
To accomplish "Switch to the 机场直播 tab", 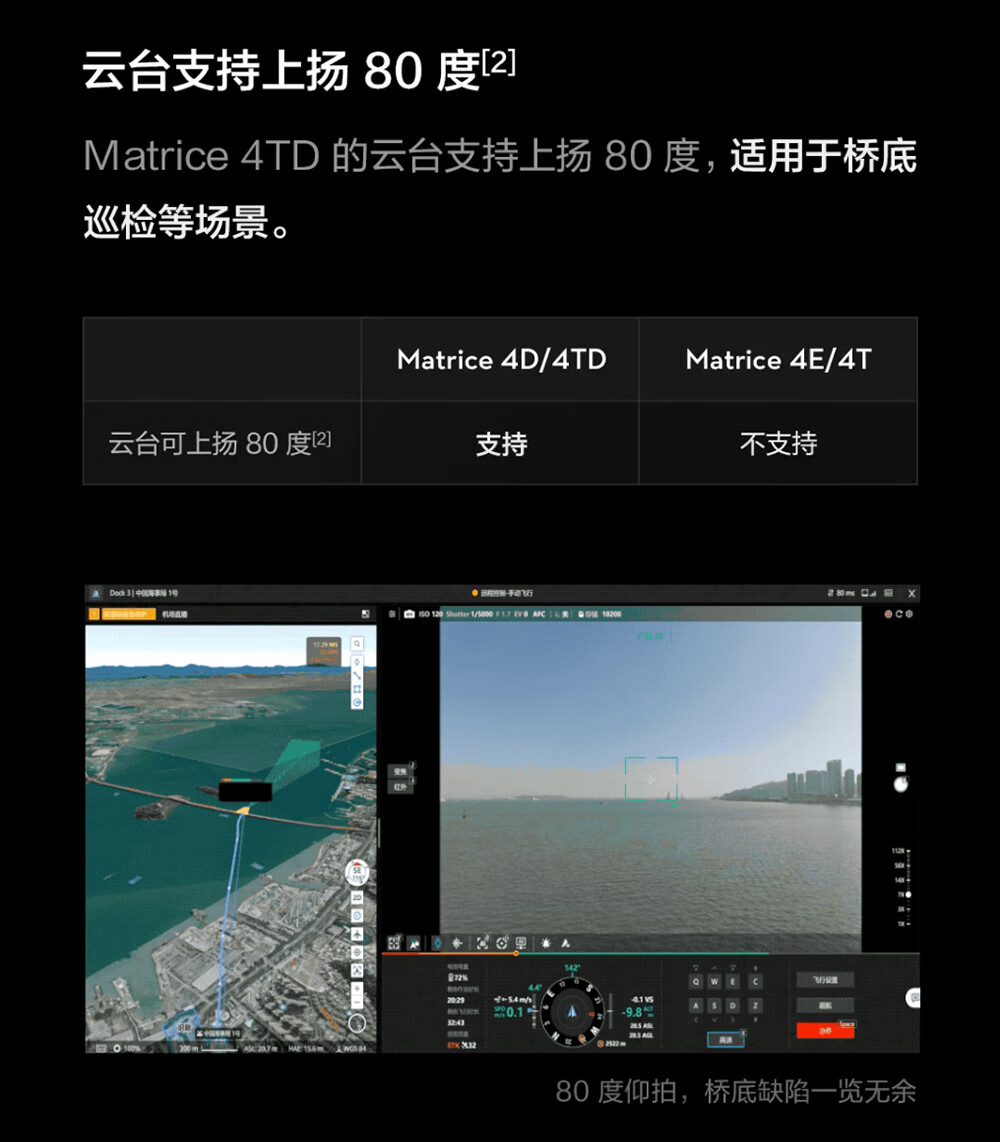I will tap(175, 614).
